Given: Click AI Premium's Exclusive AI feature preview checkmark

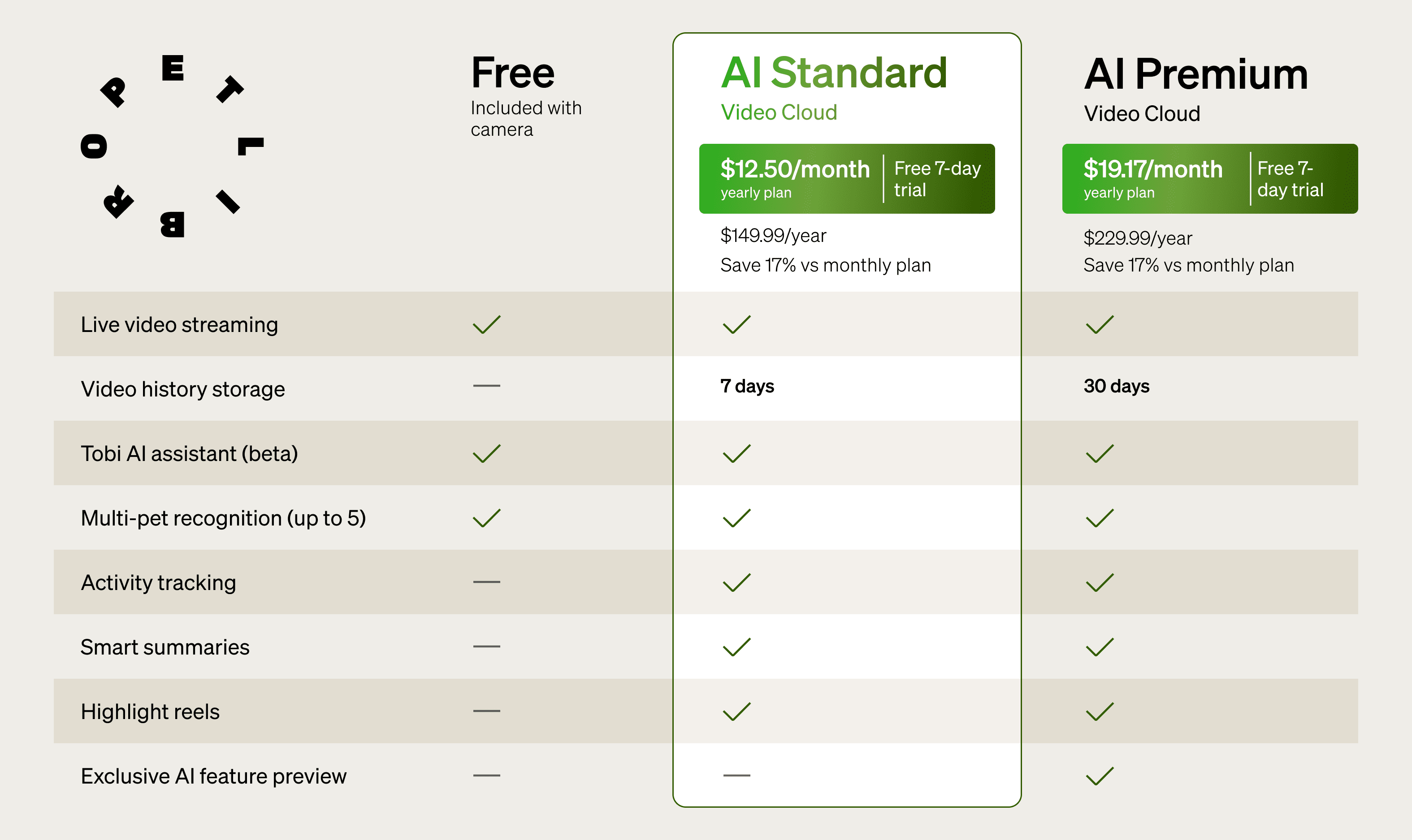Looking at the screenshot, I should point(1100,776).
